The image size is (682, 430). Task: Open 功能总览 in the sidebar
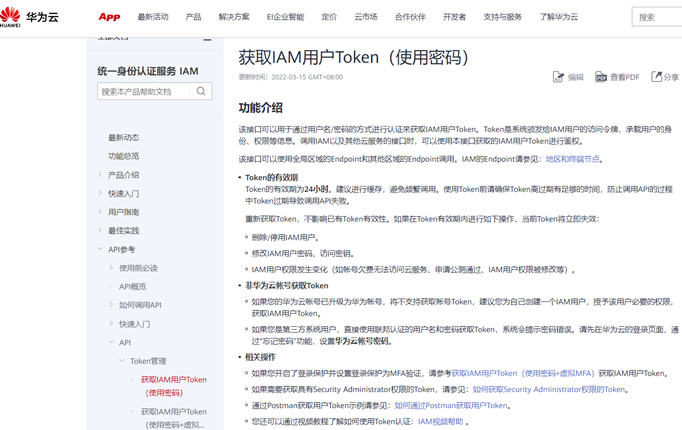coord(124,156)
